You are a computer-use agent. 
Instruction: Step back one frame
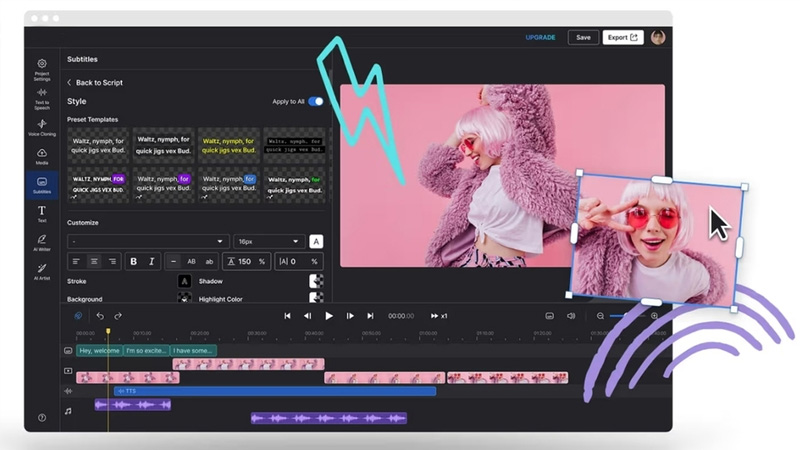[x=308, y=316]
